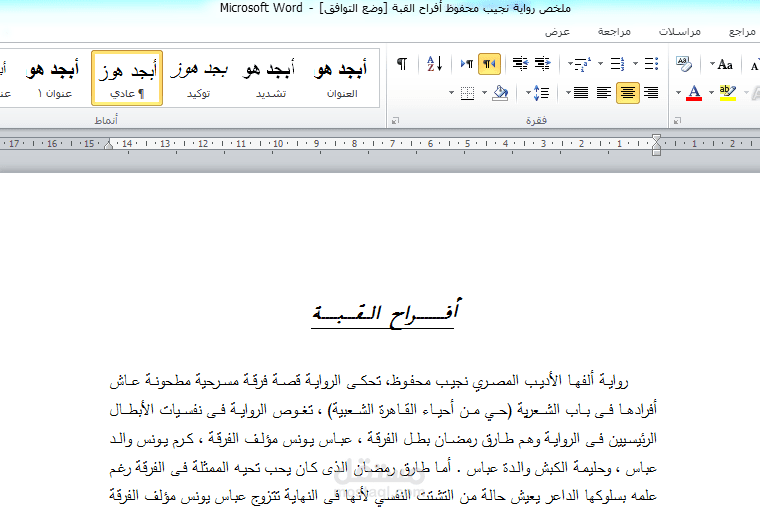This screenshot has height=510, width=760.
Task: Open bullets list dropdown arrow
Action: (x=635, y=64)
